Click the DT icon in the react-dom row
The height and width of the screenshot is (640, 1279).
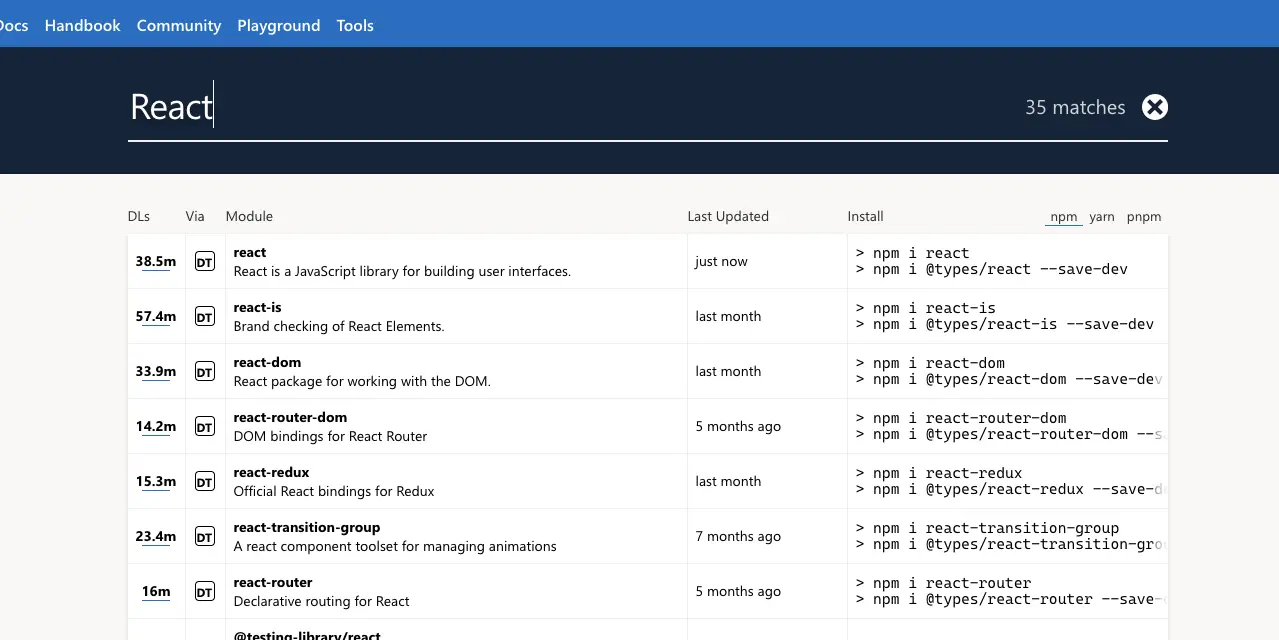[x=204, y=372]
